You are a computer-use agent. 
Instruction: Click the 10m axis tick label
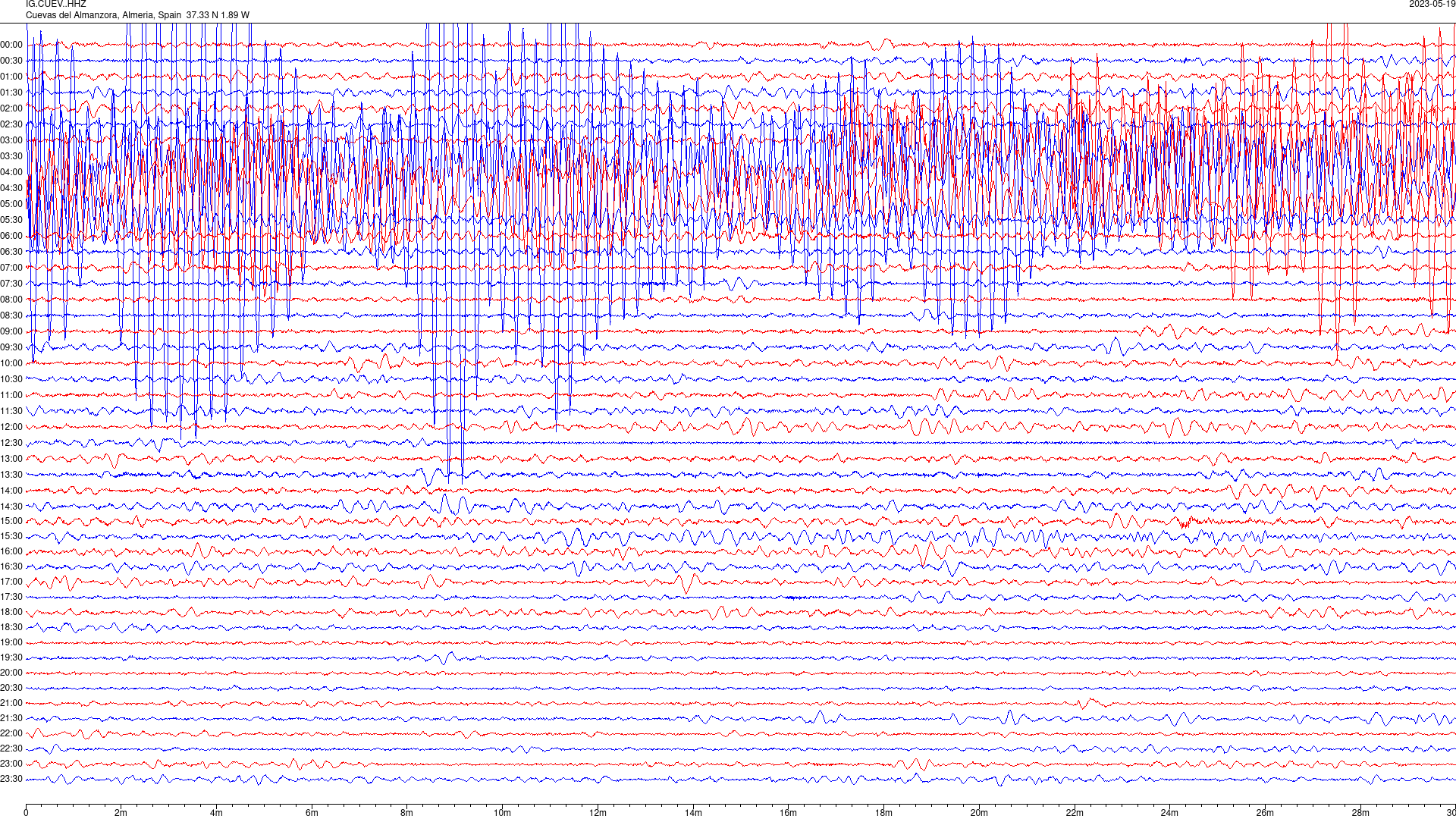pyautogui.click(x=502, y=814)
